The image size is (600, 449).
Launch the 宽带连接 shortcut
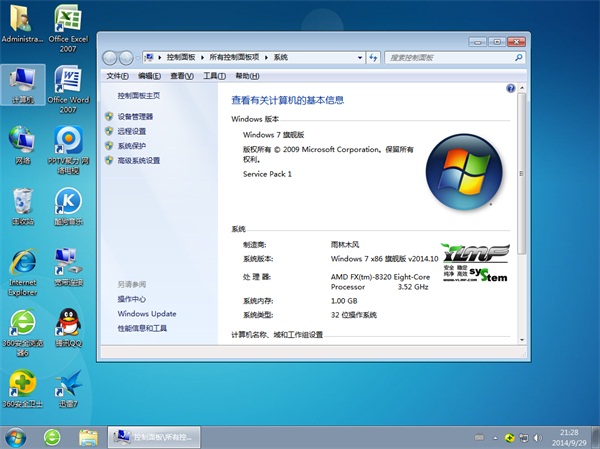pos(68,267)
